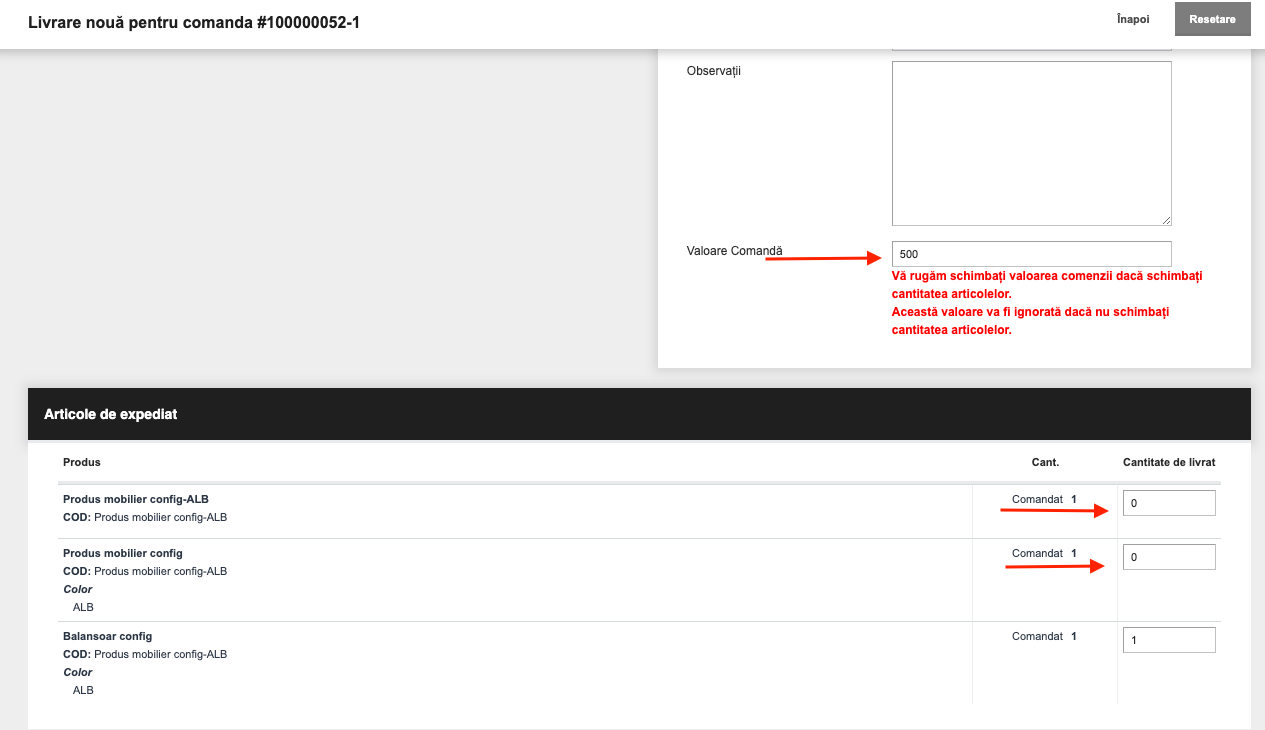The width and height of the screenshot is (1265, 730).
Task: Click the Valoare Comandă label
Action: point(735,250)
